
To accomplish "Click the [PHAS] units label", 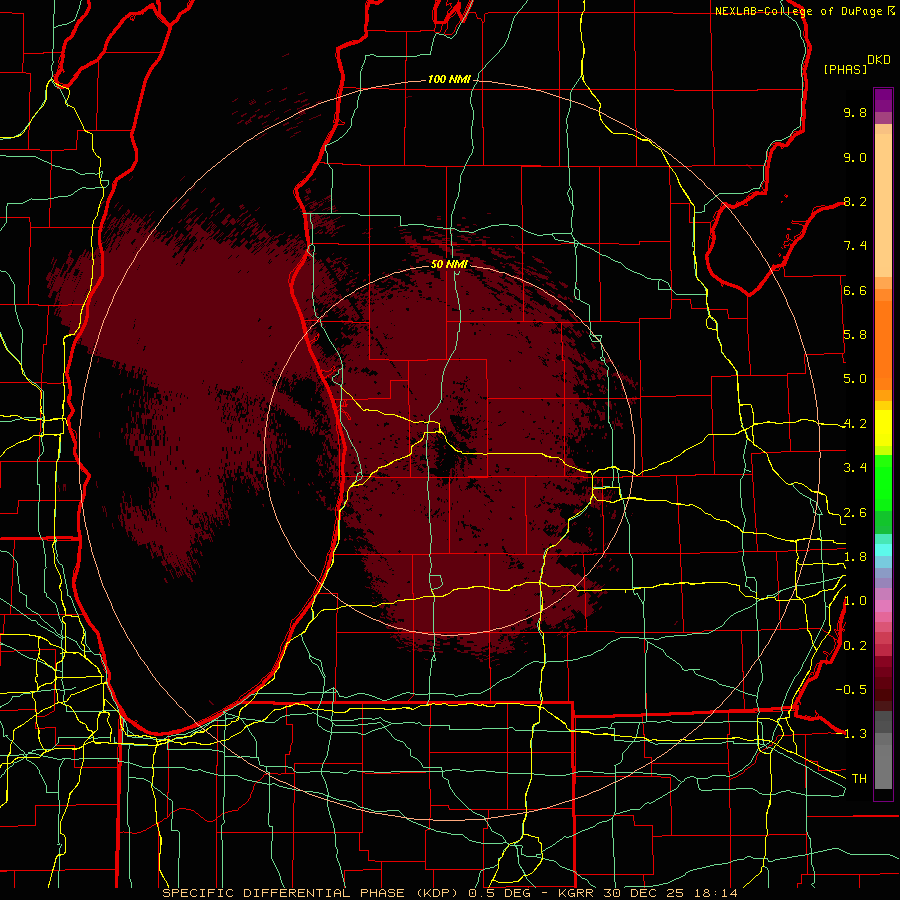I will coord(845,69).
